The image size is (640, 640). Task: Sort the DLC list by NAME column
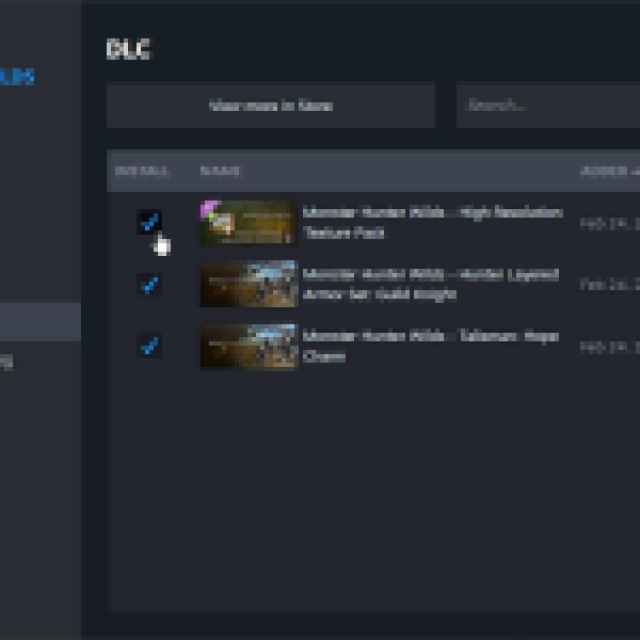tap(220, 171)
